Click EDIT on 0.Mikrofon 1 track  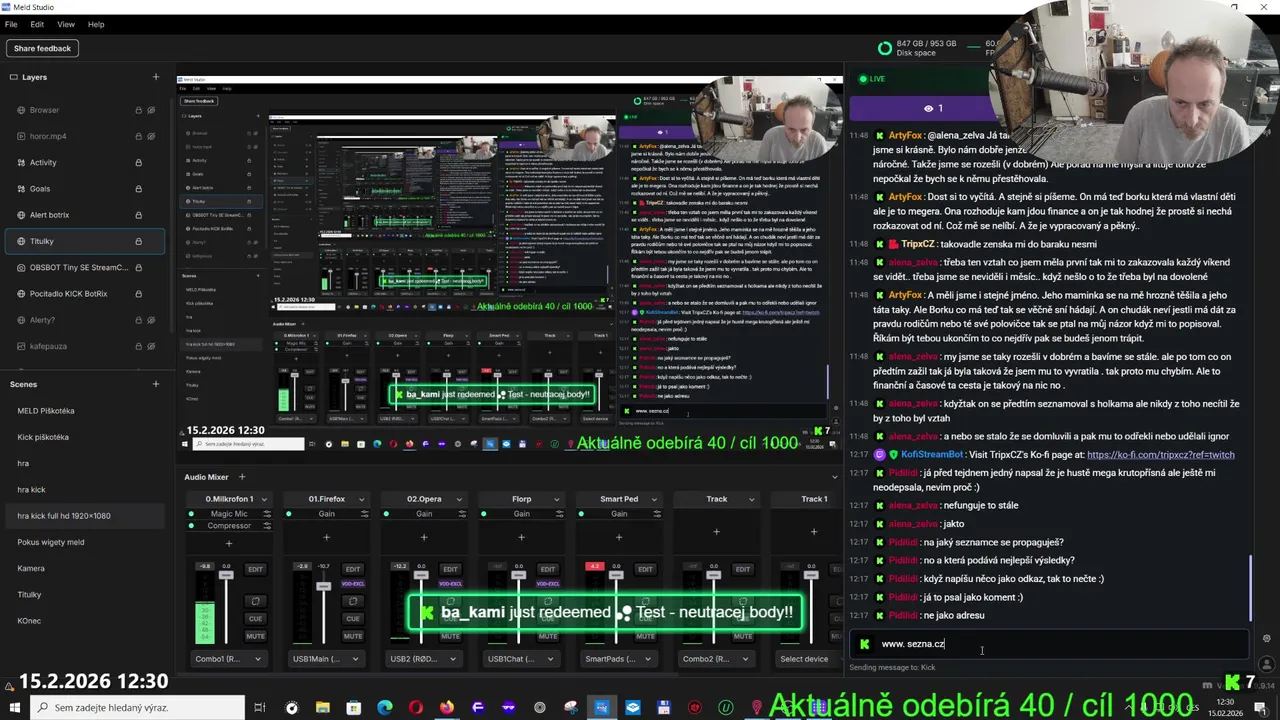[255, 569]
